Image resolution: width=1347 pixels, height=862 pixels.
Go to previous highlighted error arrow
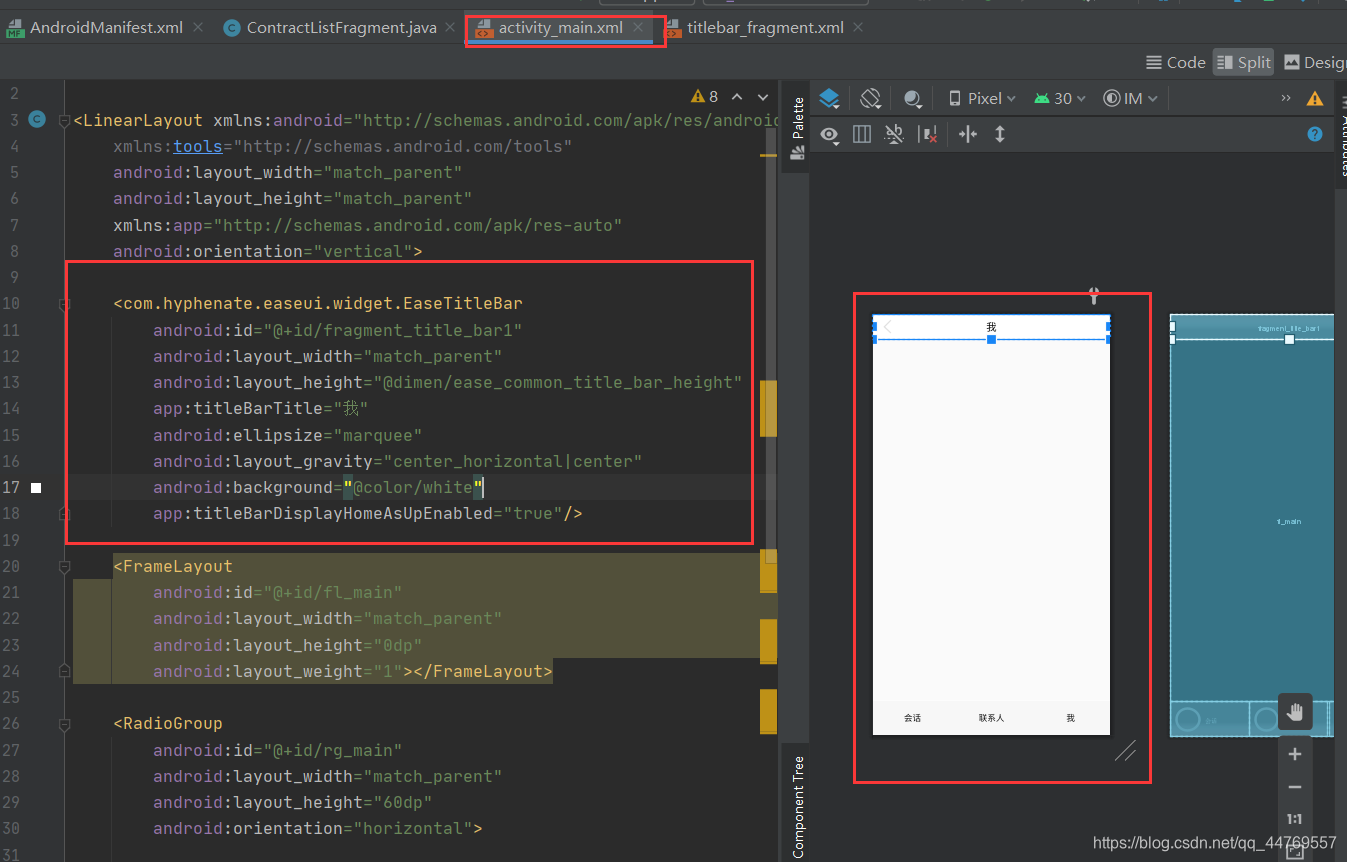click(x=737, y=97)
